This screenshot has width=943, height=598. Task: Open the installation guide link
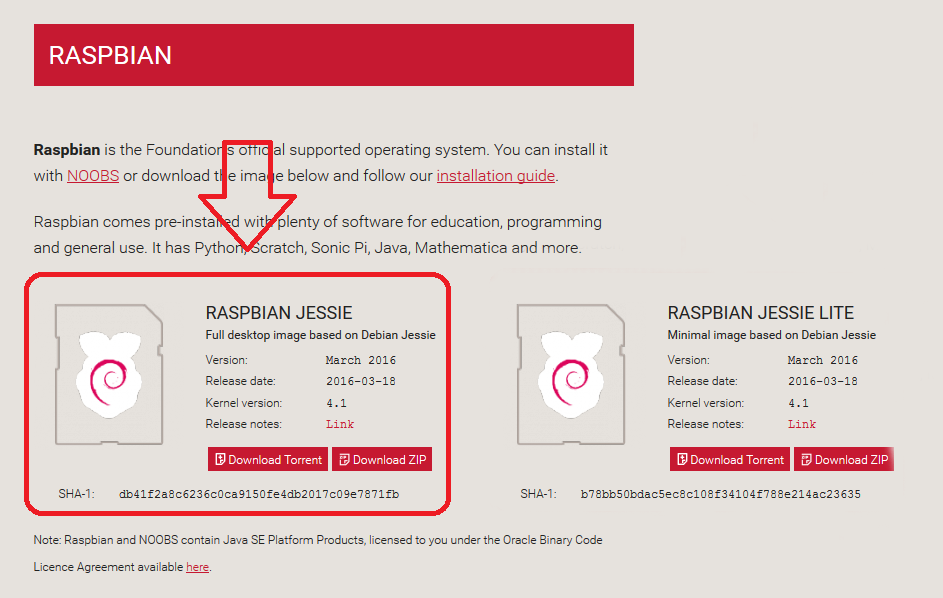(x=496, y=176)
